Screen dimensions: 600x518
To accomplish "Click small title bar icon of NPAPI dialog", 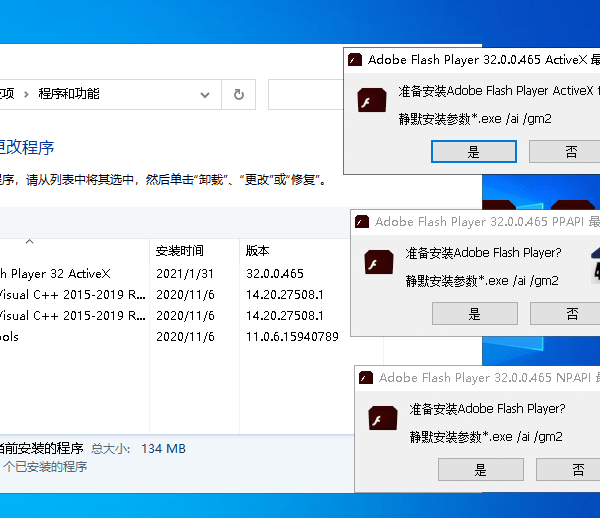I will click(x=366, y=378).
